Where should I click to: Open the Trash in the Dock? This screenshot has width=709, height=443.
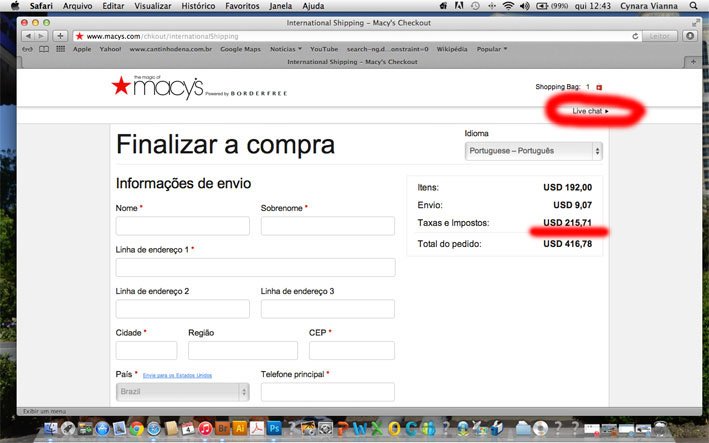[x=661, y=428]
